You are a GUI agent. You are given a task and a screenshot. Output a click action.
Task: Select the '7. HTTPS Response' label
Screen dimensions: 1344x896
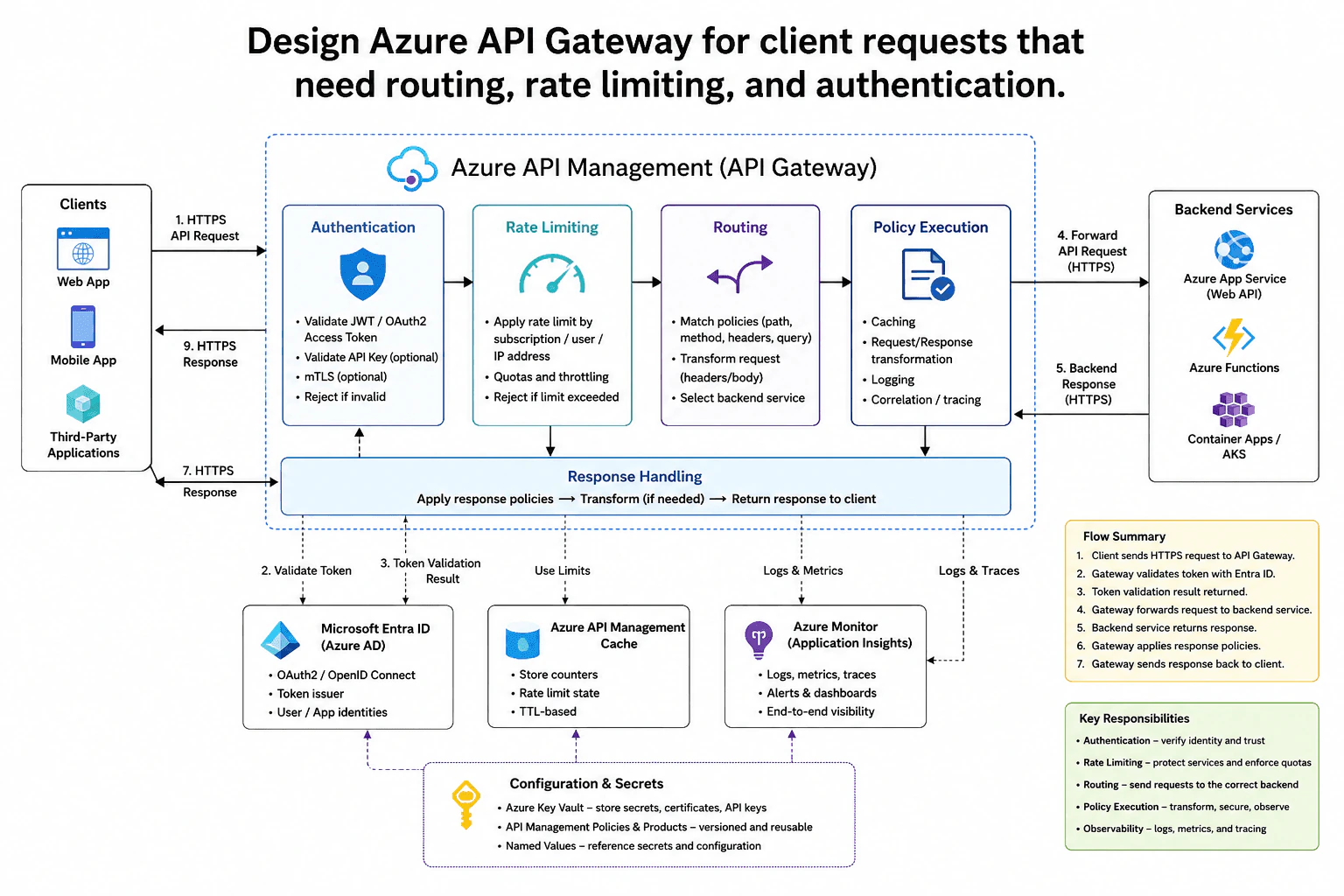click(209, 481)
